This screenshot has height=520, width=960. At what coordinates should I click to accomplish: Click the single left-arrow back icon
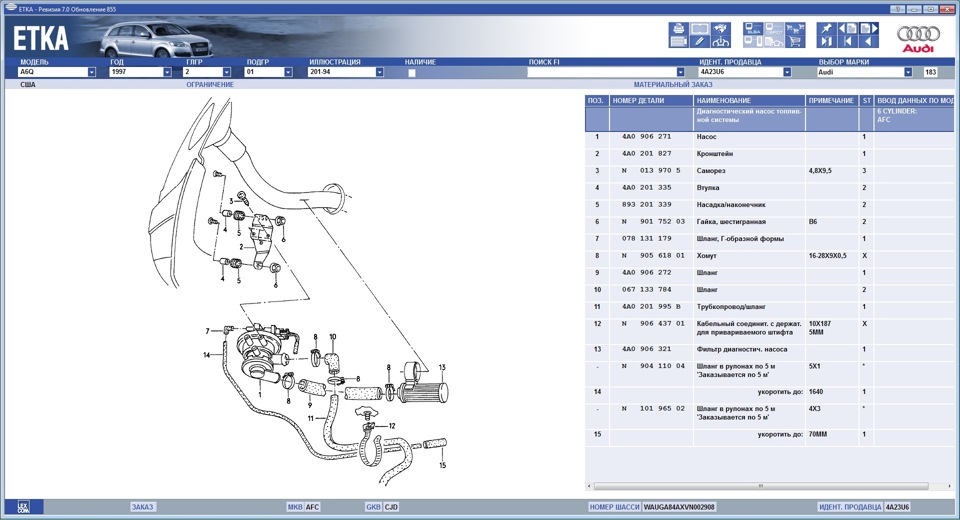pos(869,42)
